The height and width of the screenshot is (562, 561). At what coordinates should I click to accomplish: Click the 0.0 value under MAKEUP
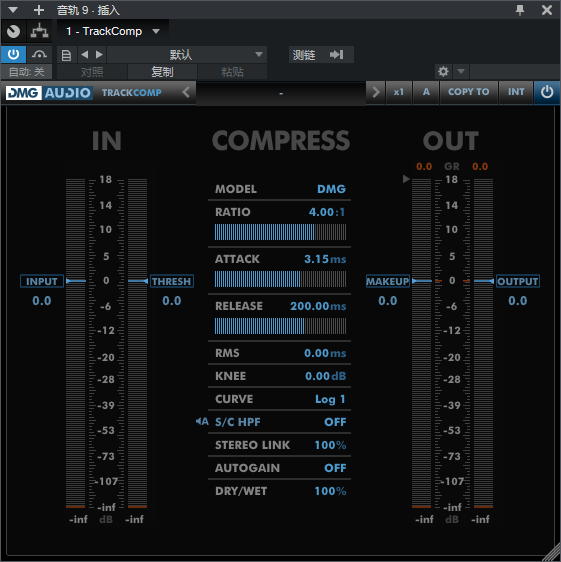388,301
